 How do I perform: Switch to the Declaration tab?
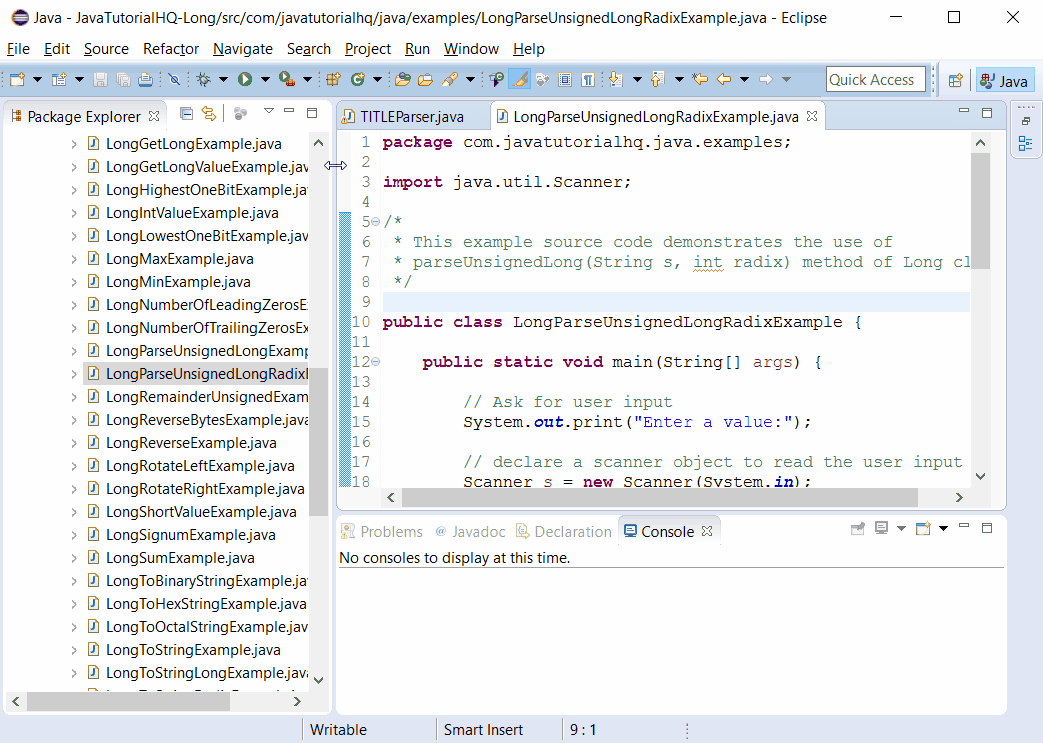564,531
